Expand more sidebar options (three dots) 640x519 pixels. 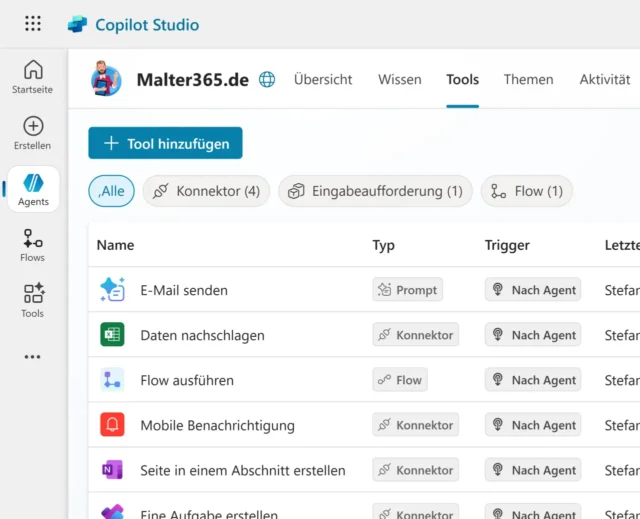33,357
